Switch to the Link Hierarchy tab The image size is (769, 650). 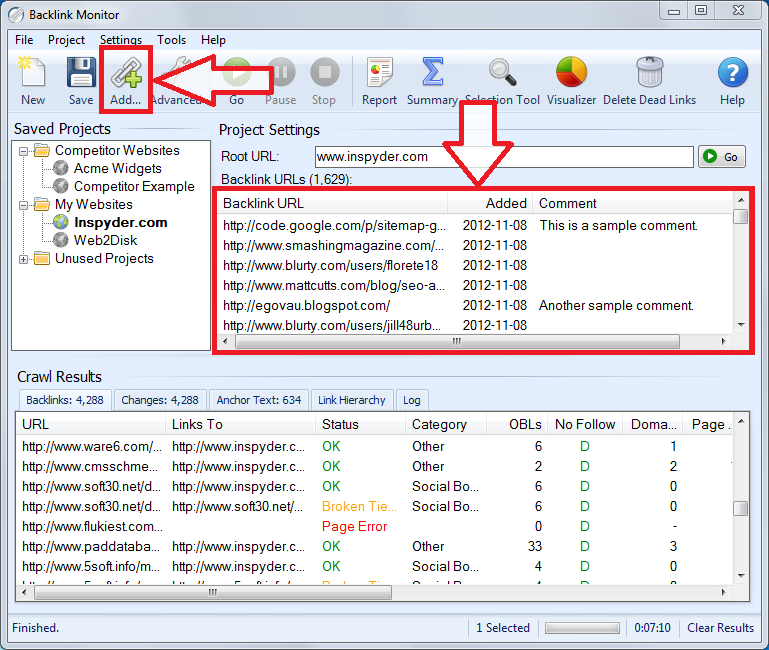point(352,400)
